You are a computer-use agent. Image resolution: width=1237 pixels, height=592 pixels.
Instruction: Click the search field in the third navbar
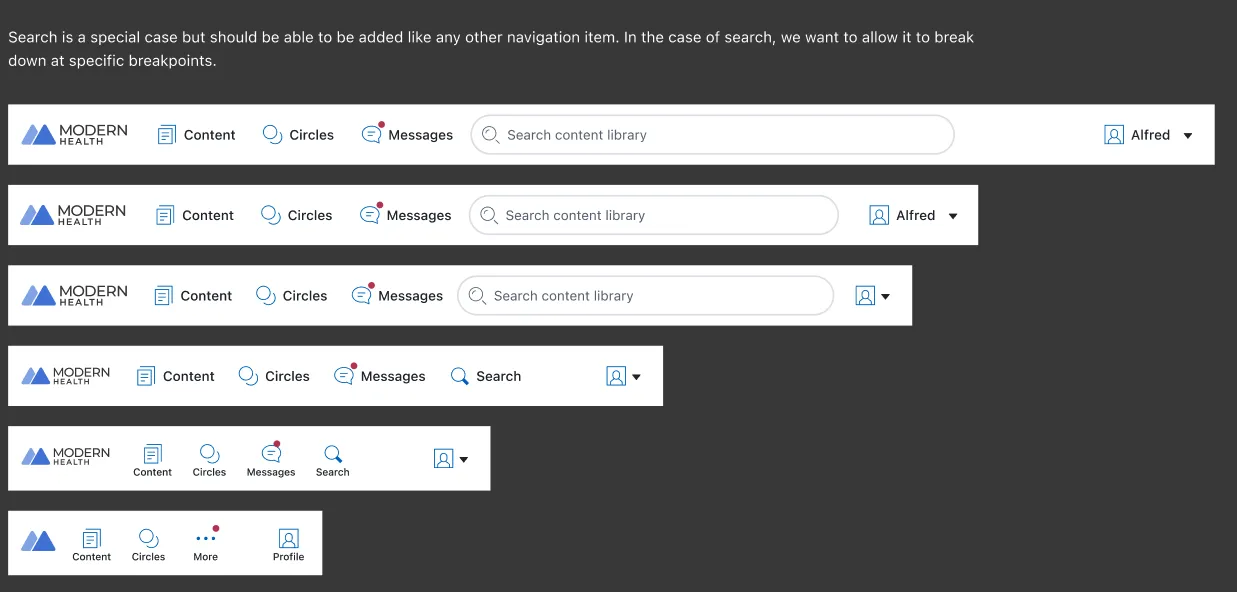tap(646, 296)
